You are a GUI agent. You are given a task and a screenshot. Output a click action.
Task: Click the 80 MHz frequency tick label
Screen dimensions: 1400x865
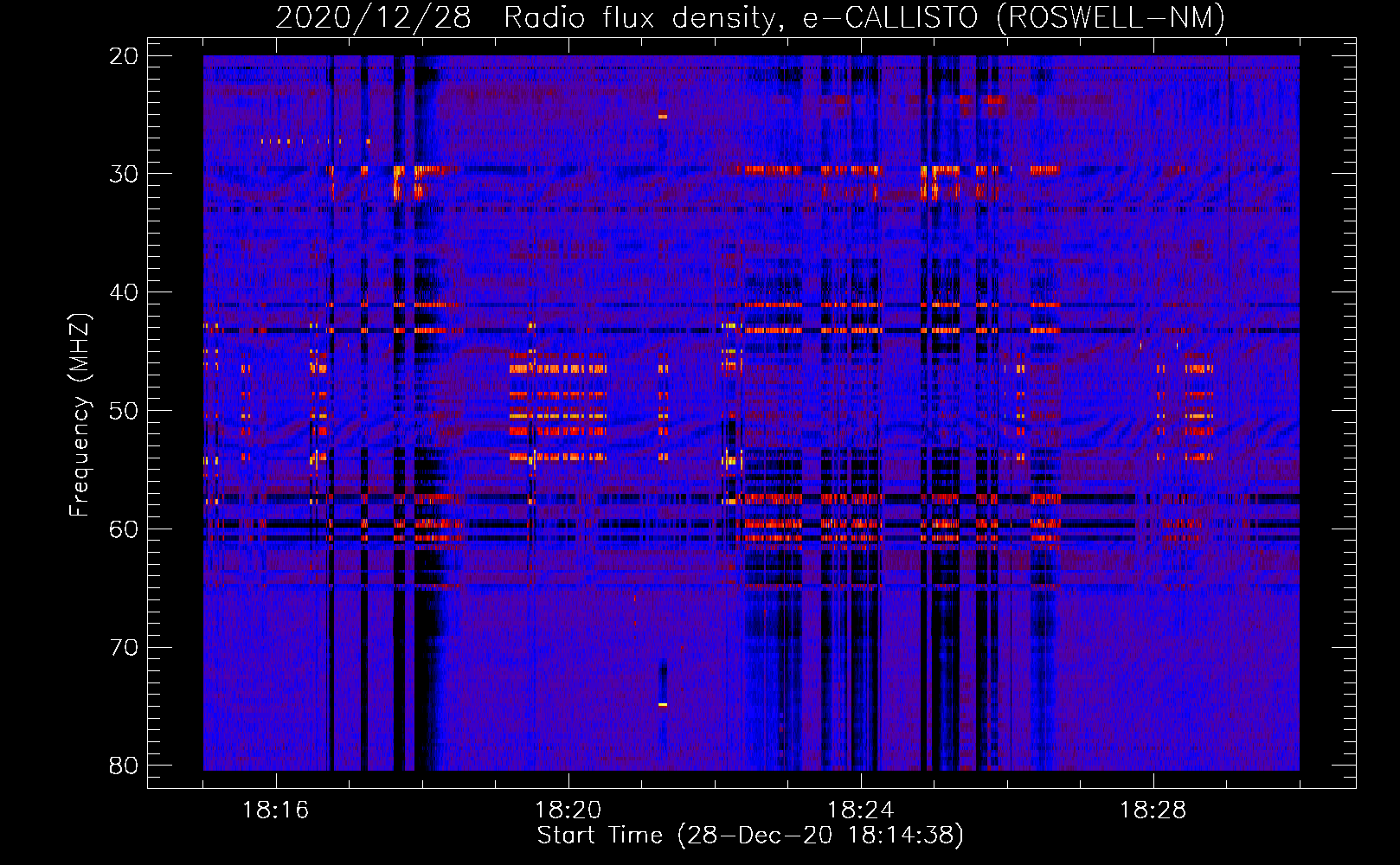pyautogui.click(x=124, y=766)
